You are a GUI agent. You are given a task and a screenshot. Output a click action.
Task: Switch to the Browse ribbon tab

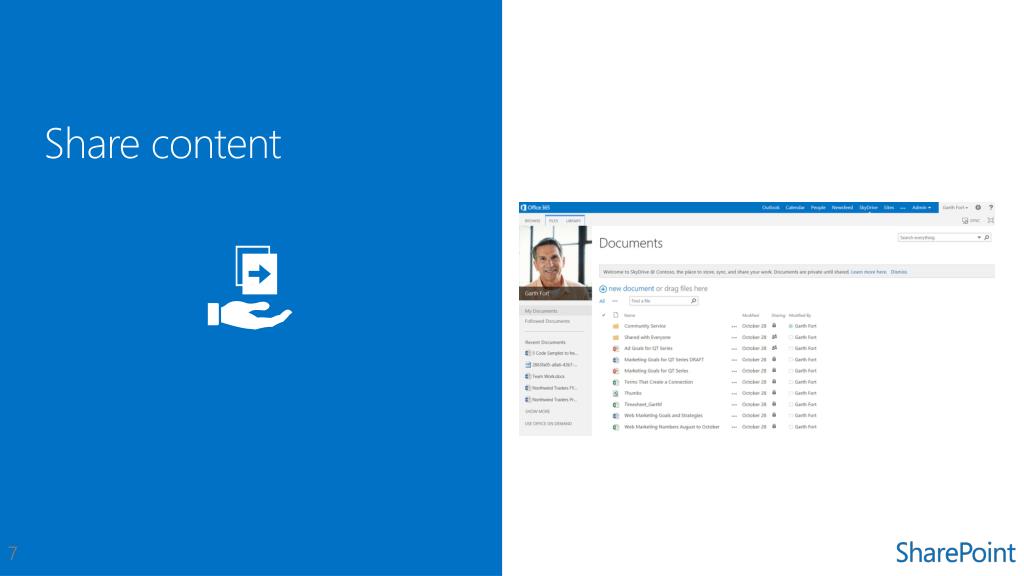(x=532, y=221)
